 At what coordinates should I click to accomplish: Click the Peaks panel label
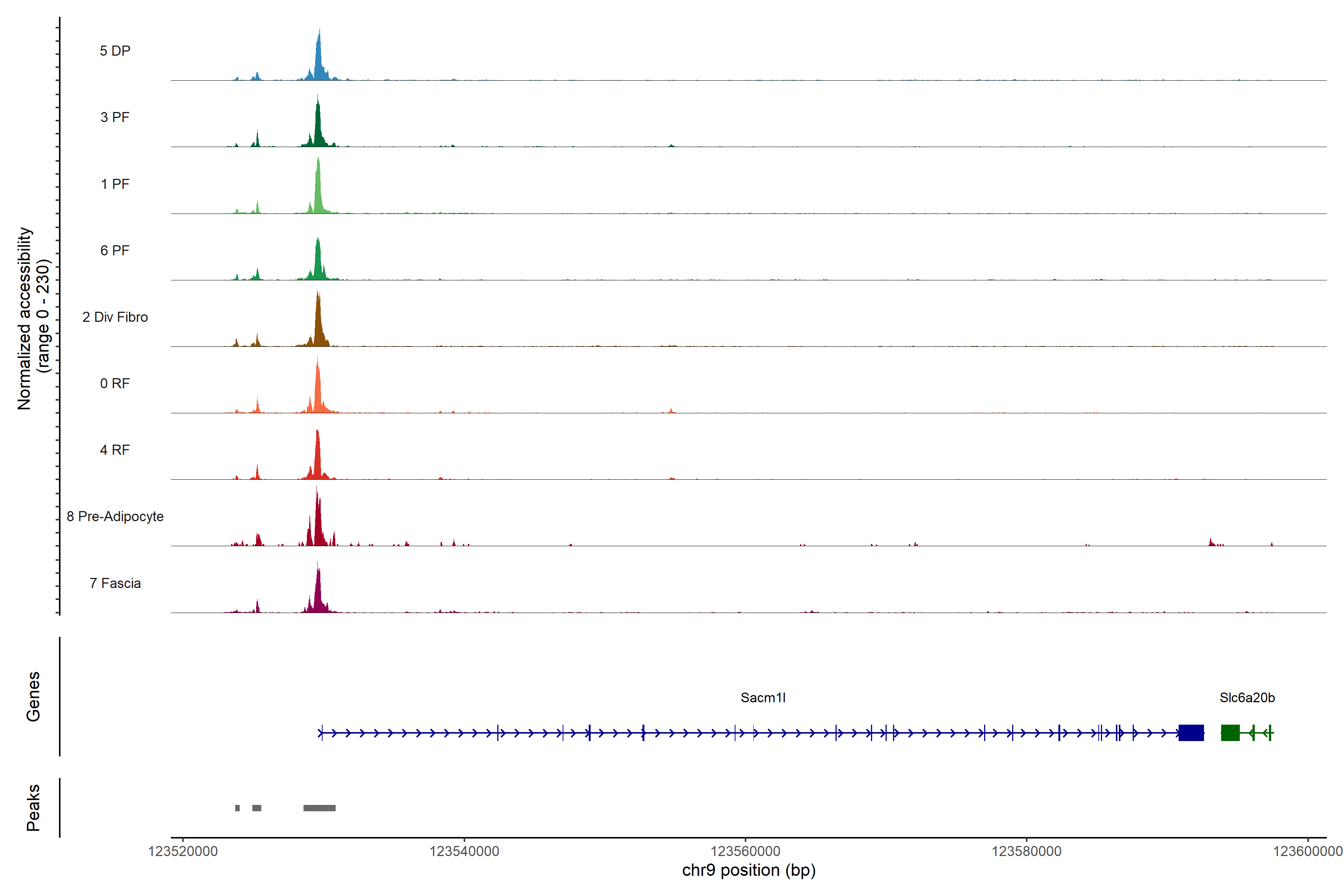33,808
